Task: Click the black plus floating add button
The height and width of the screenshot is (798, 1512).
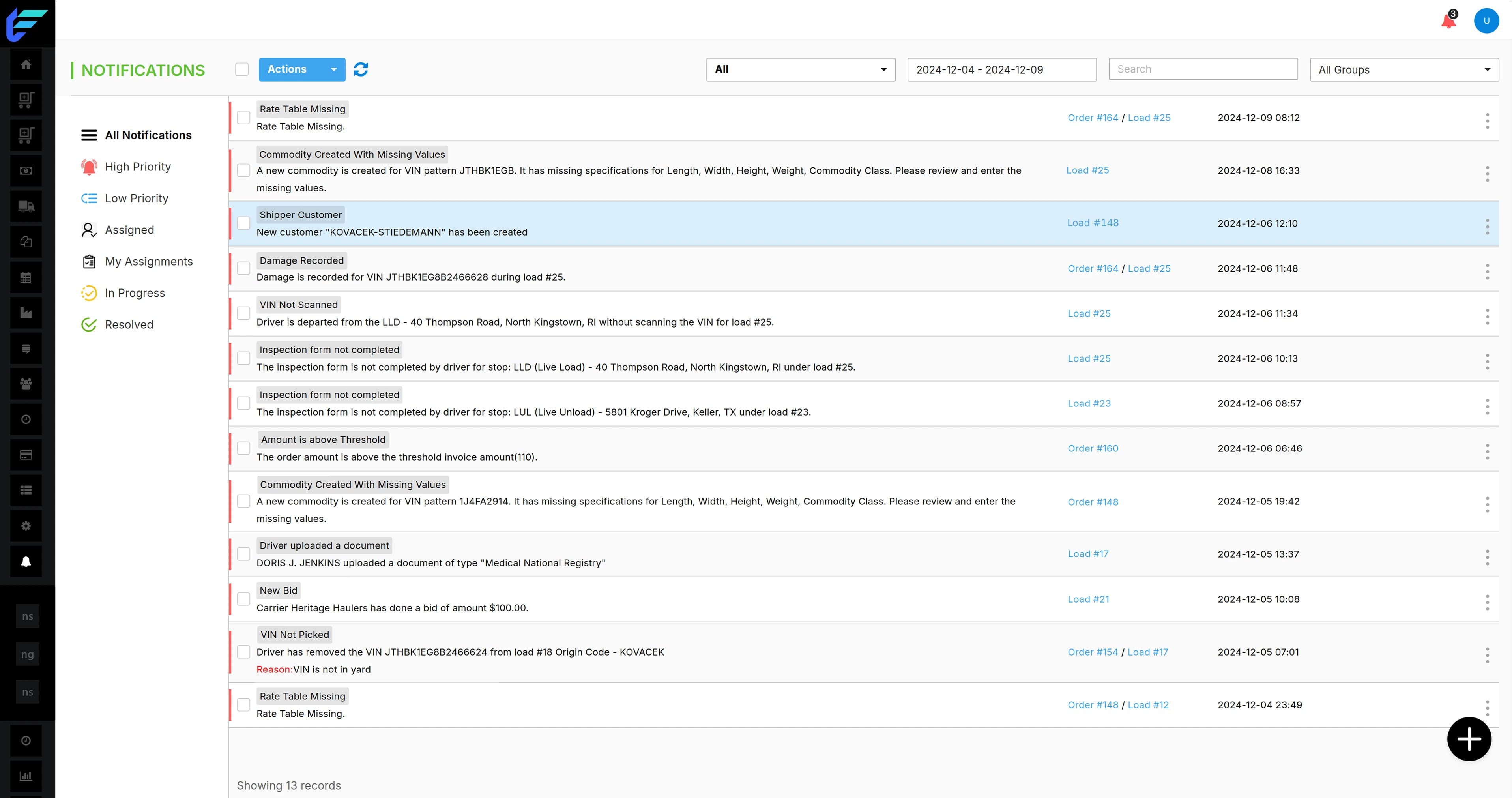Action: [x=1469, y=739]
